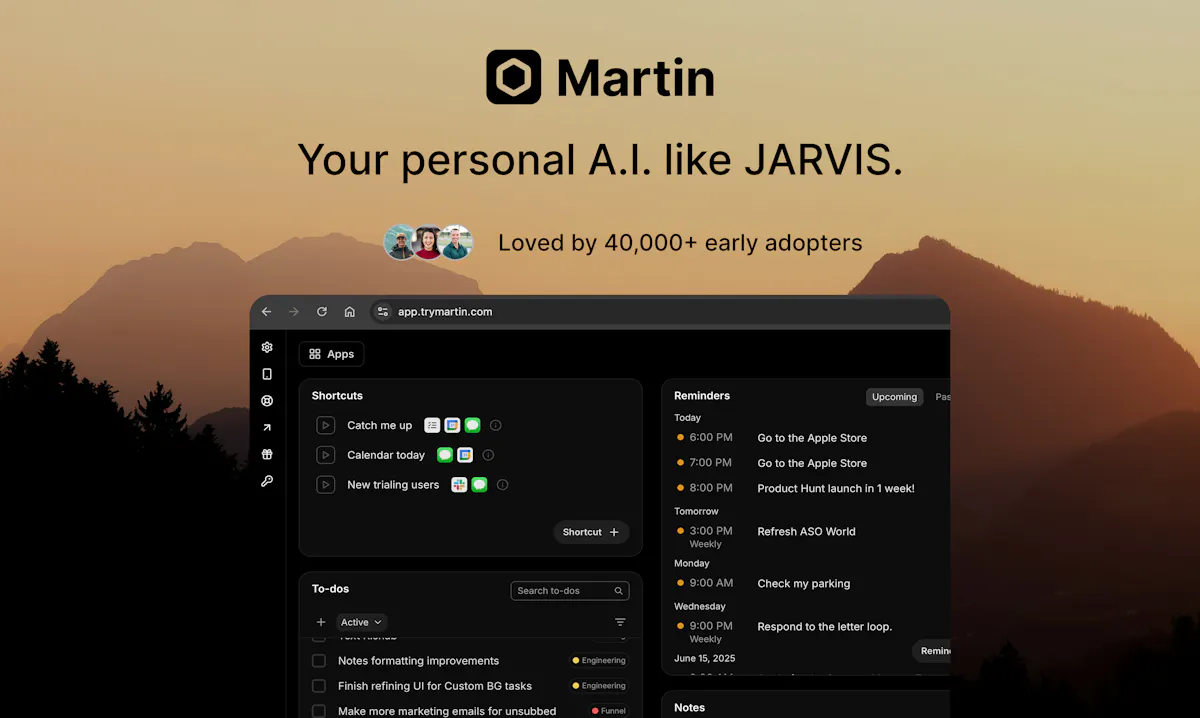This screenshot has width=1200, height=718.
Task: Click the Google Calendar icon beside Catch me up
Action: [x=452, y=425]
